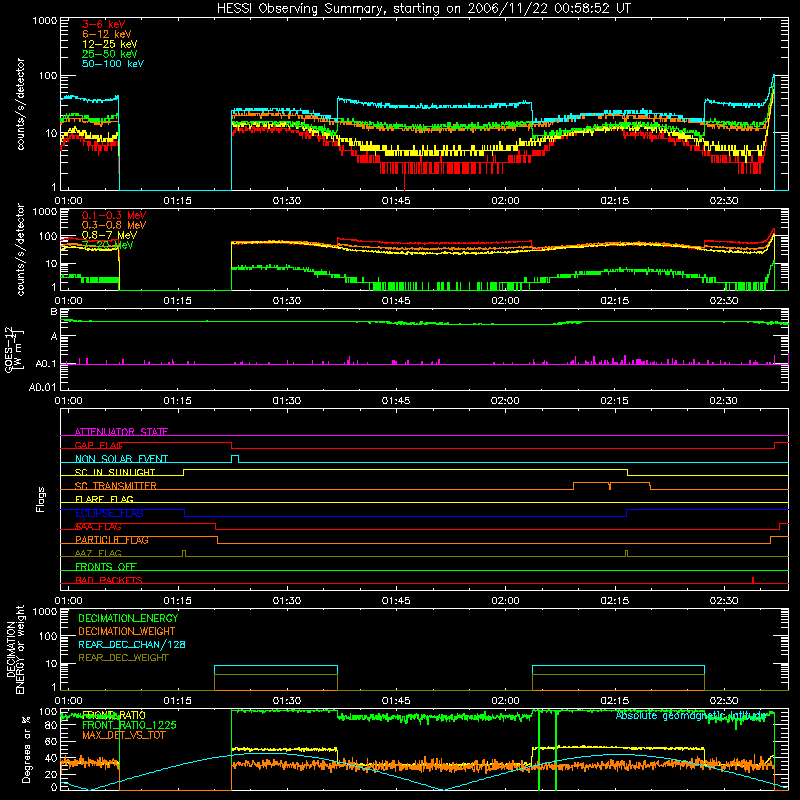Screen dimensions: 800x800
Task: Select the NON_SOLAR_EVENT flag label
Action: (121, 459)
